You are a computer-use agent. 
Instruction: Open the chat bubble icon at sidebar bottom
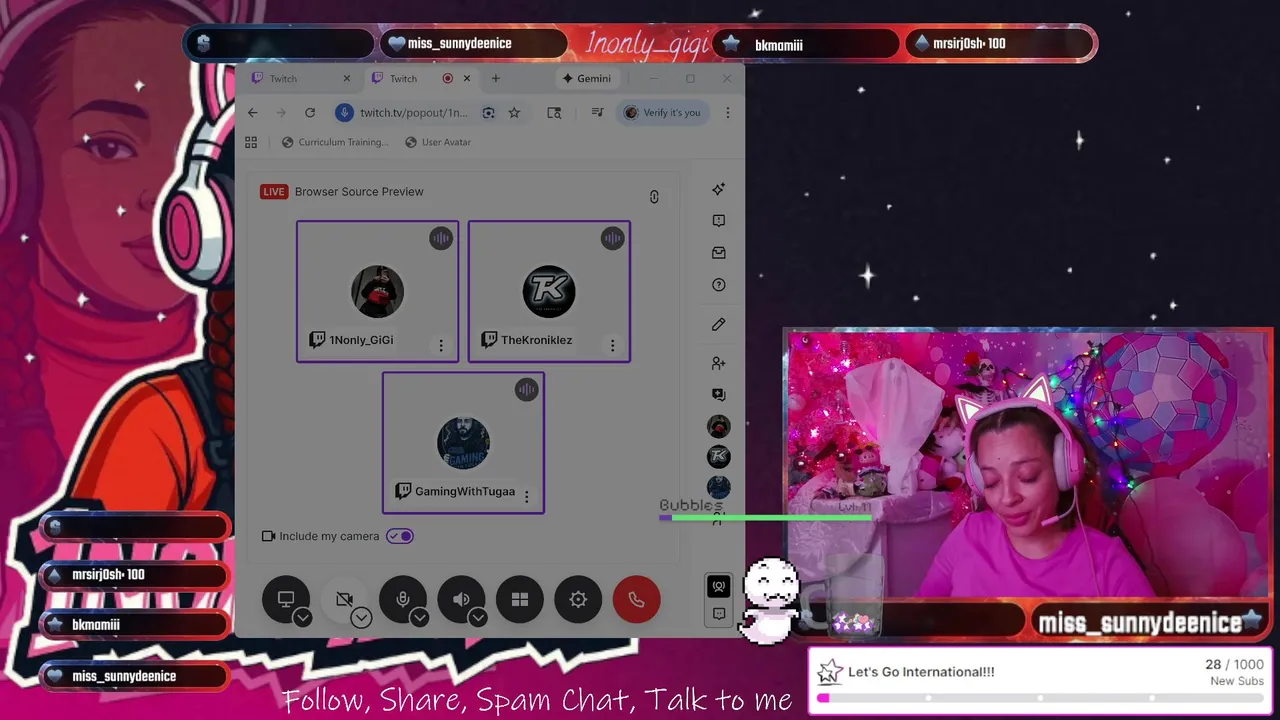point(718,614)
